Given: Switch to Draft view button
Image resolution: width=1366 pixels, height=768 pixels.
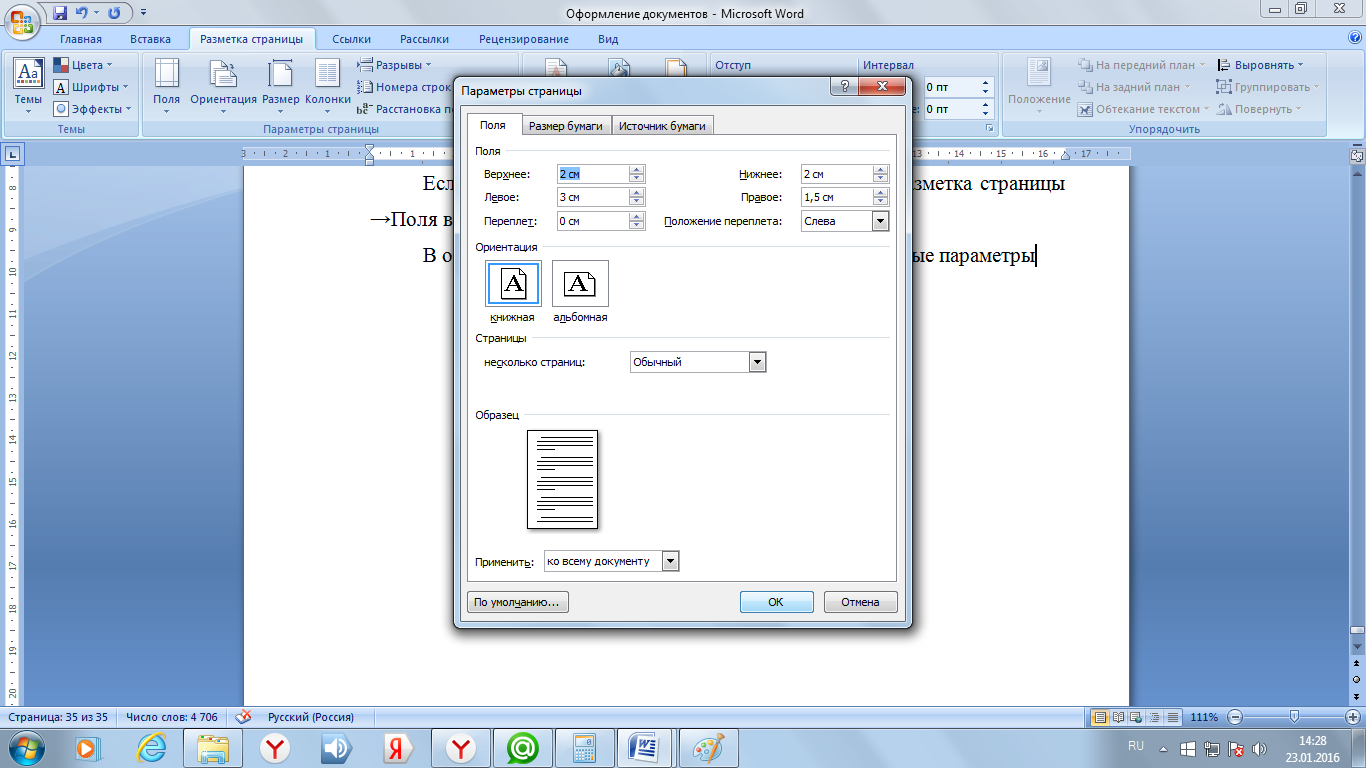Looking at the screenshot, I should [x=1172, y=717].
